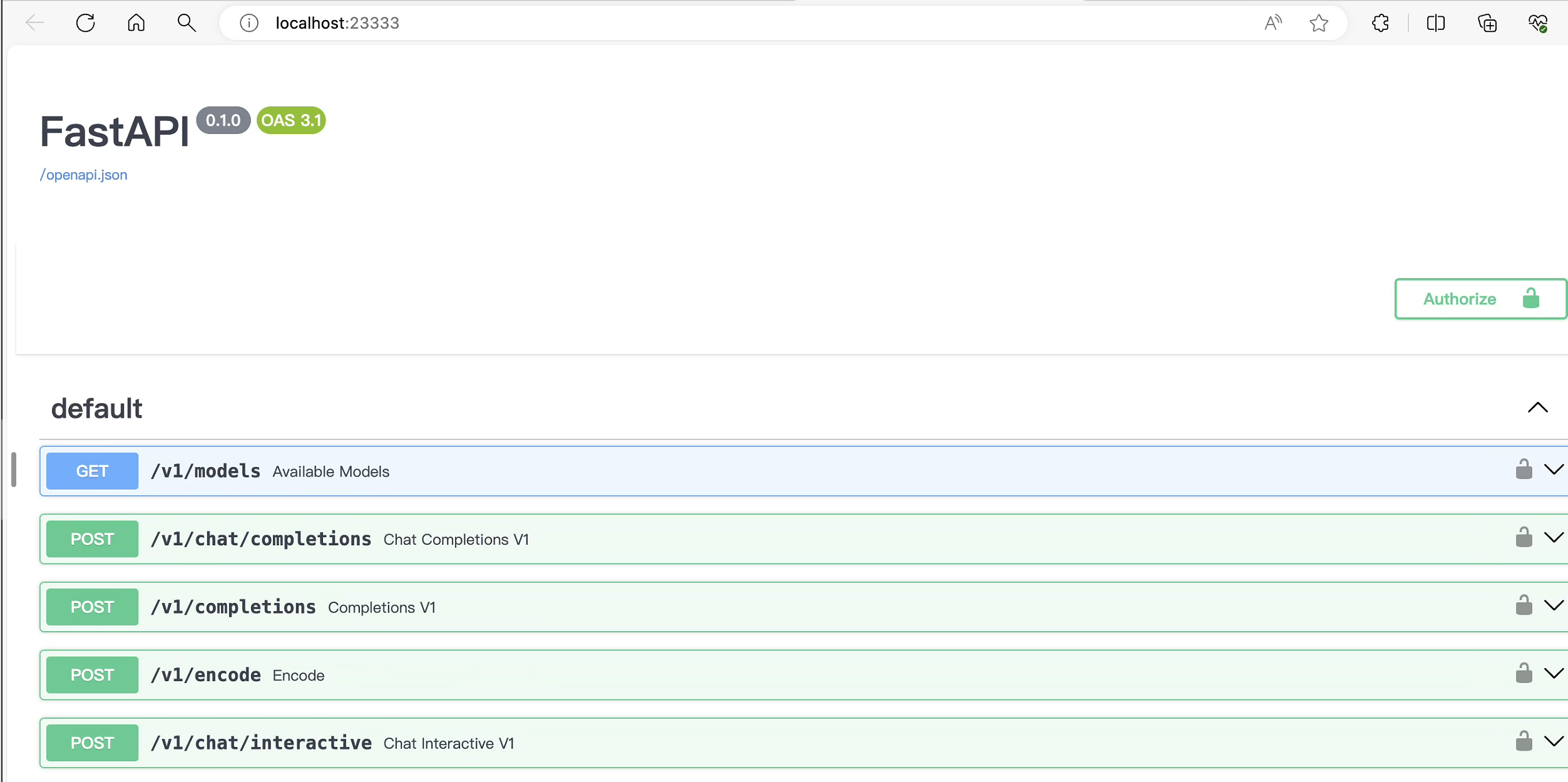The image size is (1568, 782).
Task: Click the 0.1.0 version badge
Action: click(x=223, y=120)
